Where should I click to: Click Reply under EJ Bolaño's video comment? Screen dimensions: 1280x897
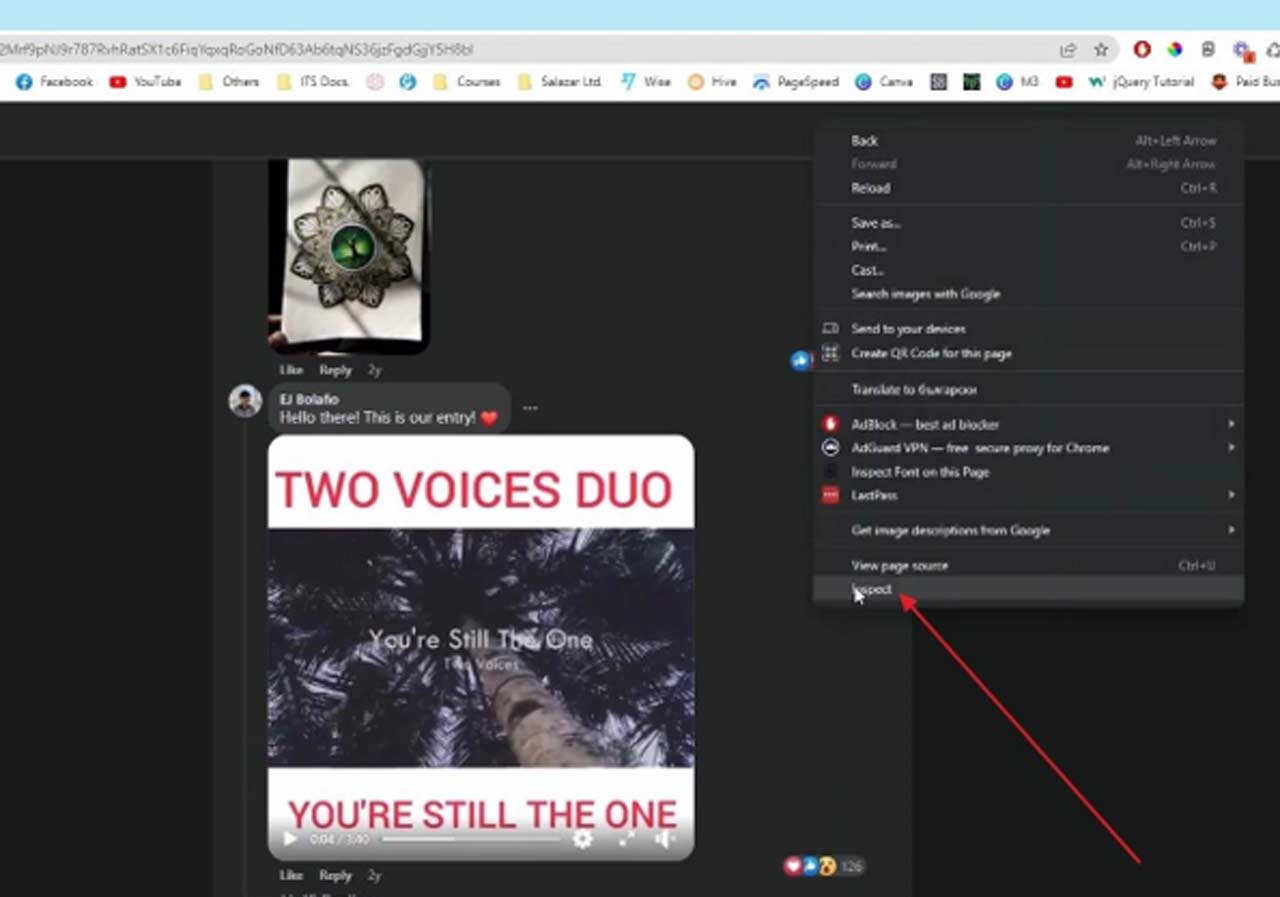335,875
